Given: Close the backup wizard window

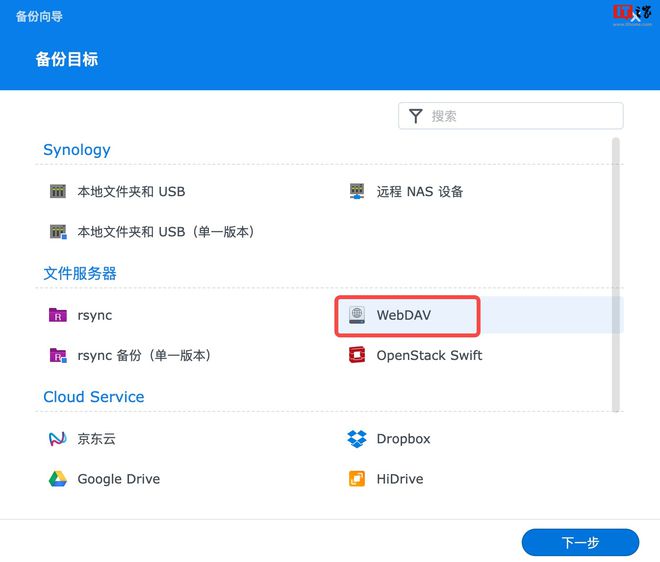Looking at the screenshot, I should pyautogui.click(x=635, y=17).
